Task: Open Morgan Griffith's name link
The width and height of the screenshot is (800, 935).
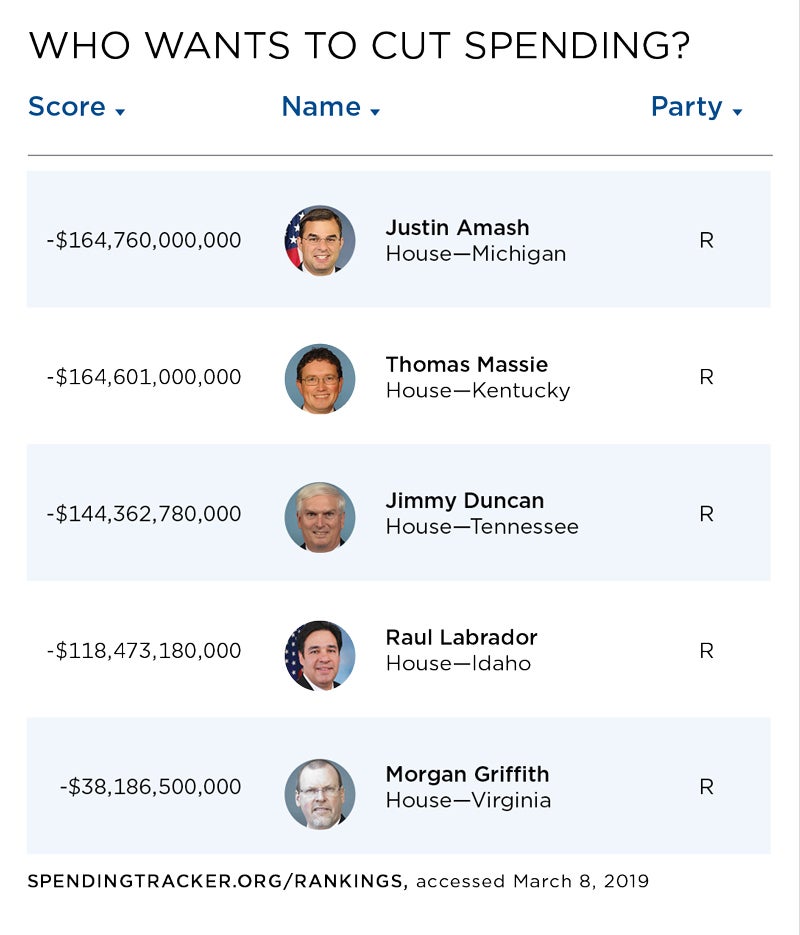Action: pyautogui.click(x=467, y=775)
